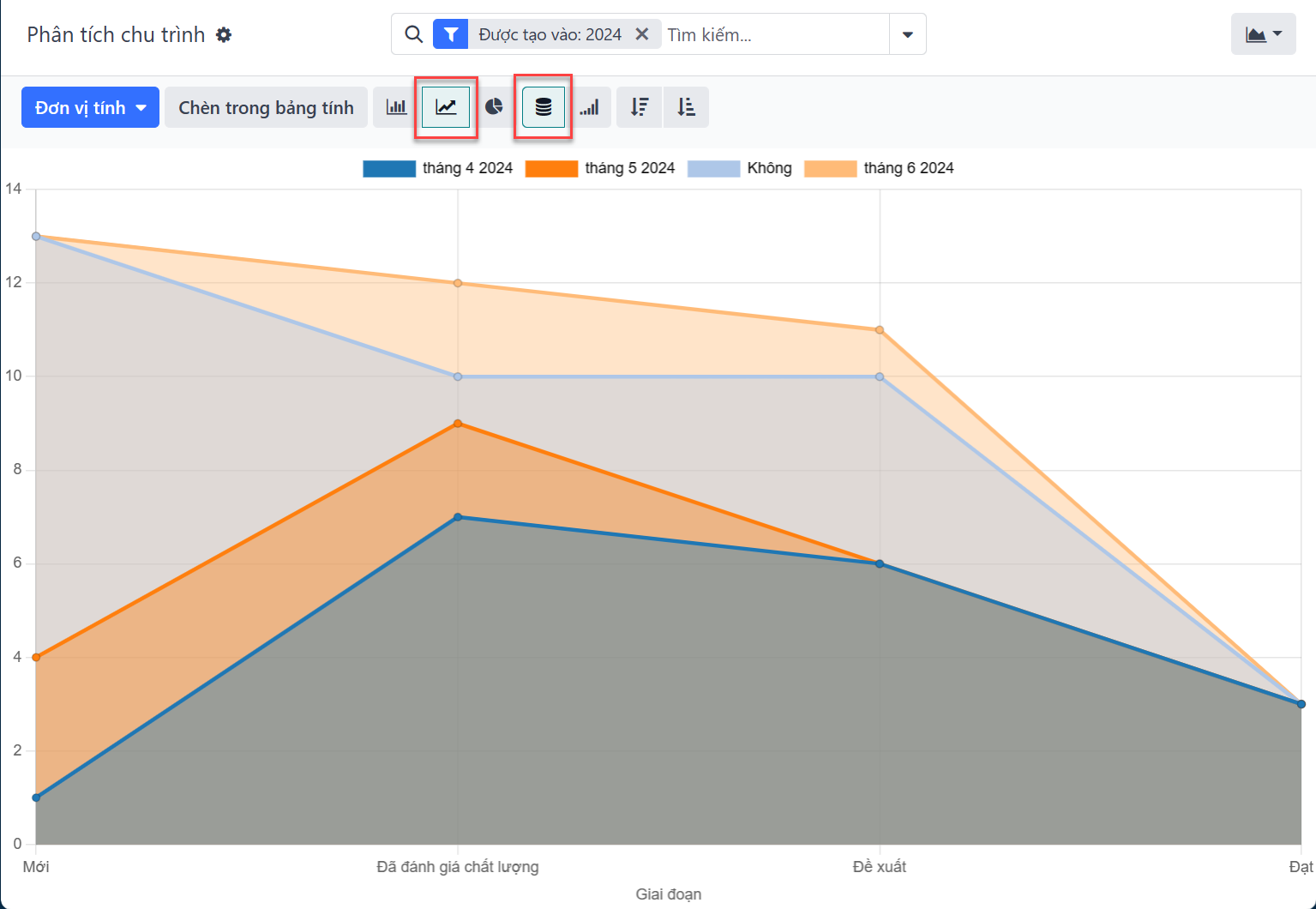
Task: Open settings gear beside Phân tích chu trình
Action: (224, 35)
